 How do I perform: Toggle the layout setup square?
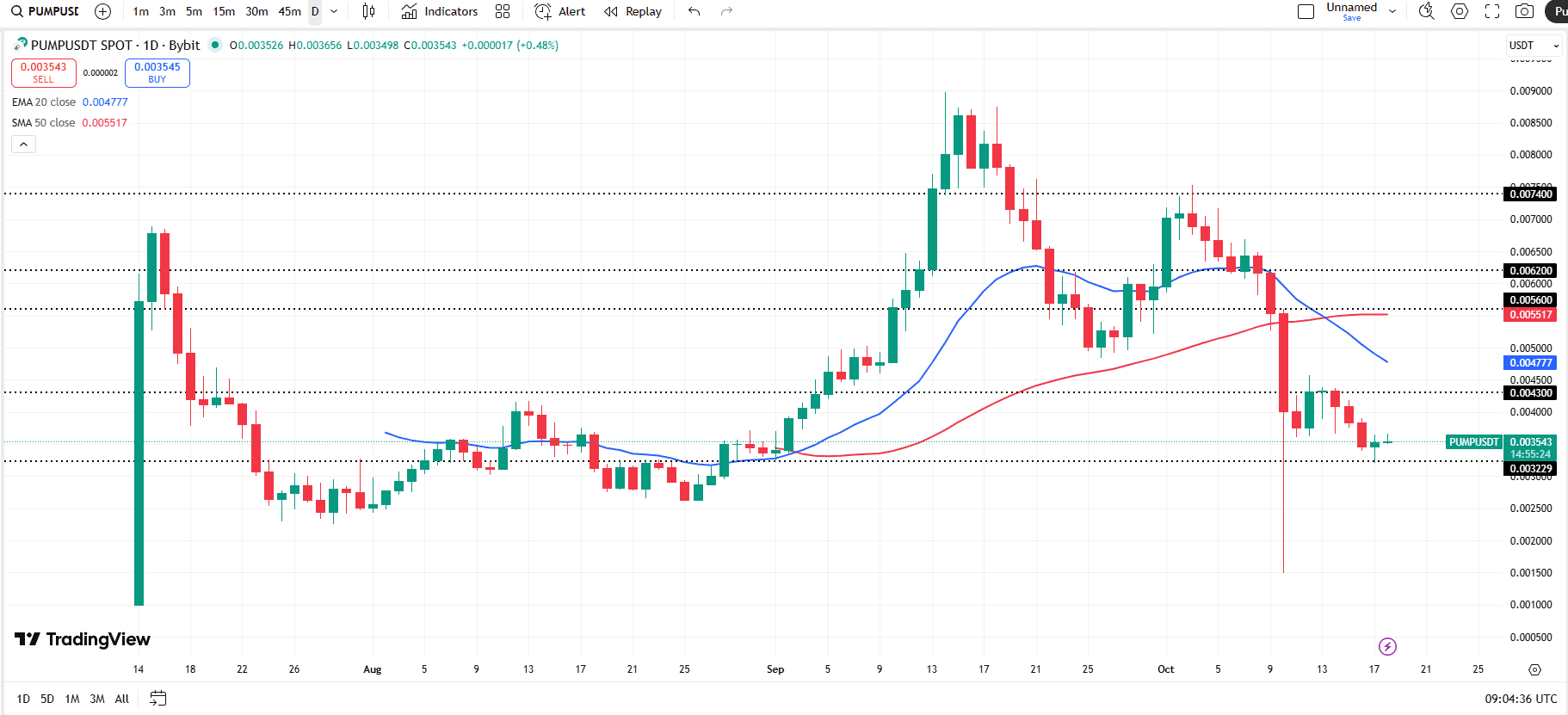pyautogui.click(x=1306, y=11)
